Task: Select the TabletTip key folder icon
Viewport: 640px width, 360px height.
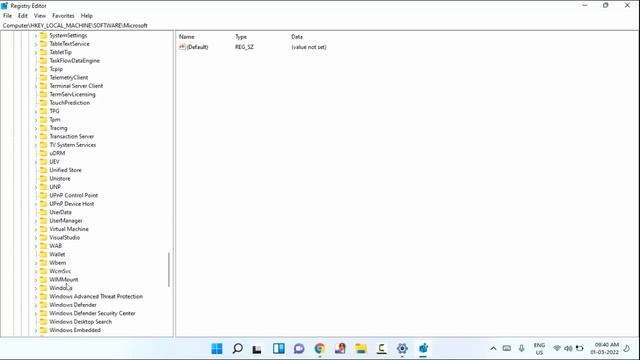Action: point(43,52)
